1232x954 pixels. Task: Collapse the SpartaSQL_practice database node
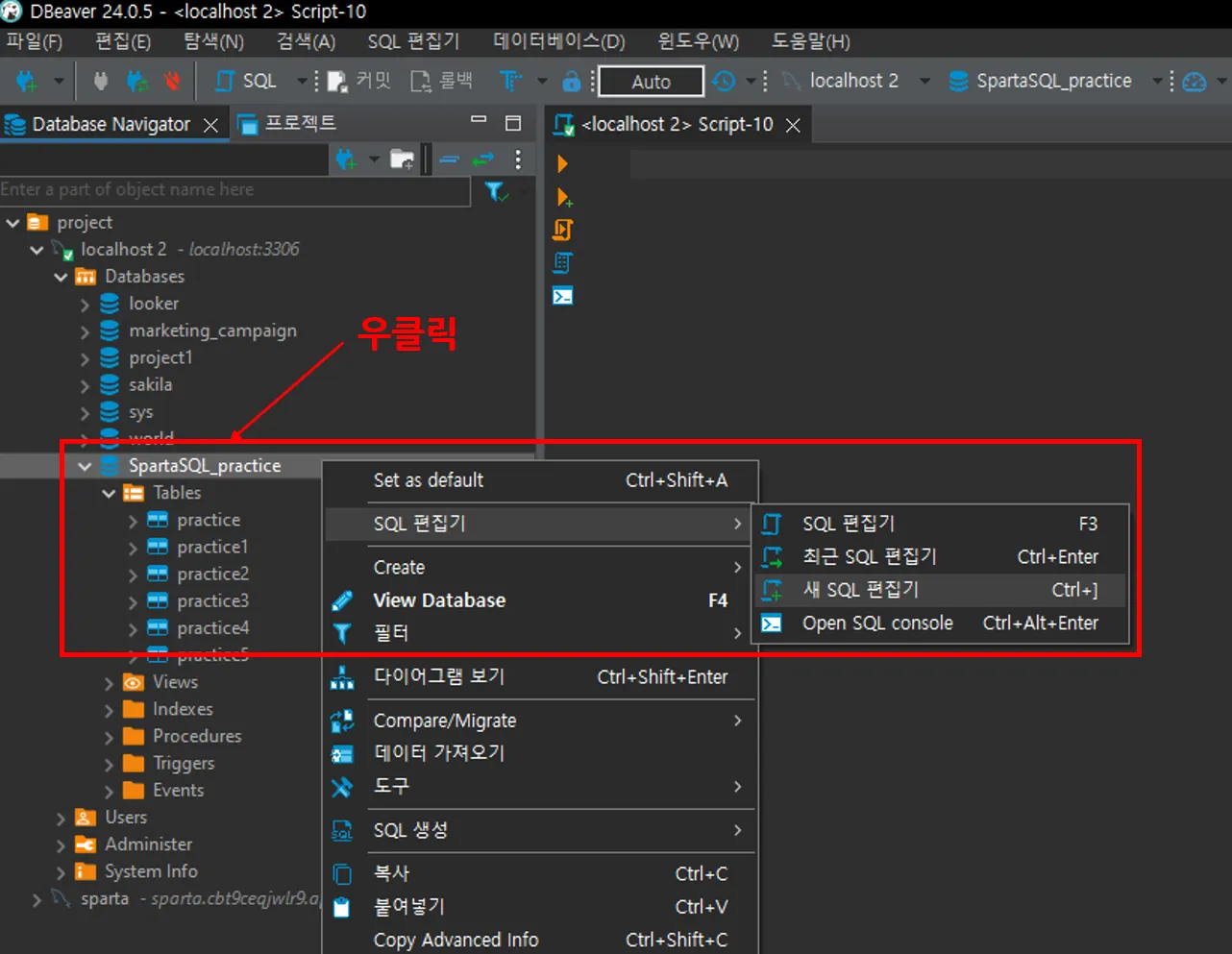tap(86, 466)
